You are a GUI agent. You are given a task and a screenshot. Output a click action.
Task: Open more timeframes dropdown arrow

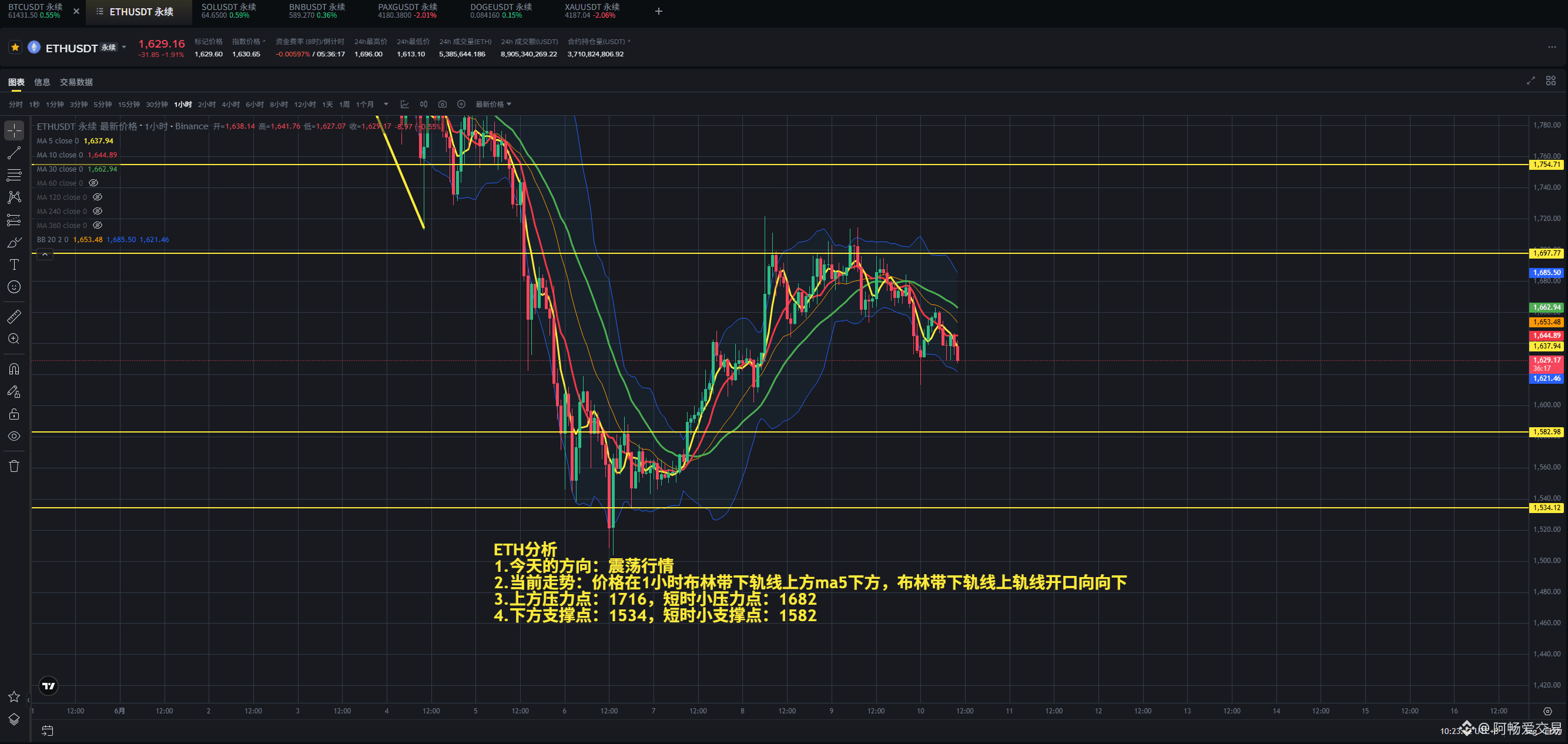(386, 104)
